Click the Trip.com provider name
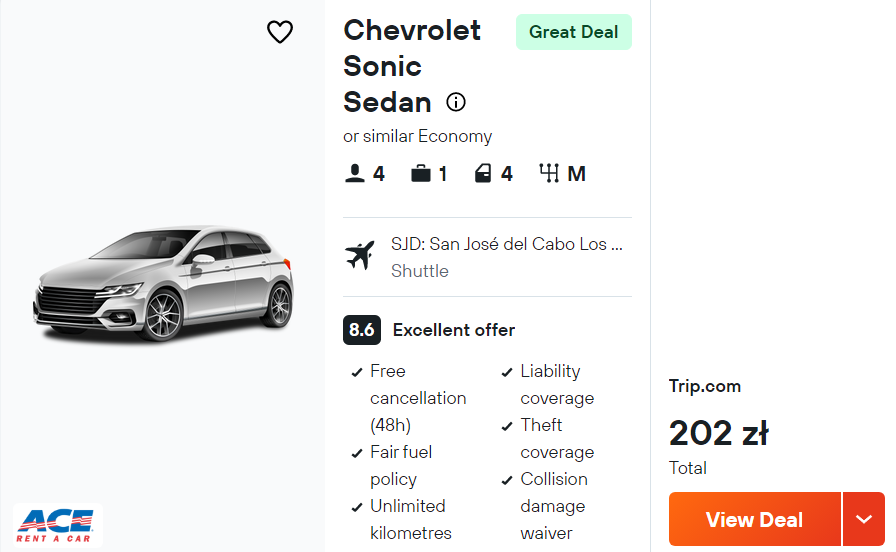This screenshot has height=552, width=896. coord(705,386)
